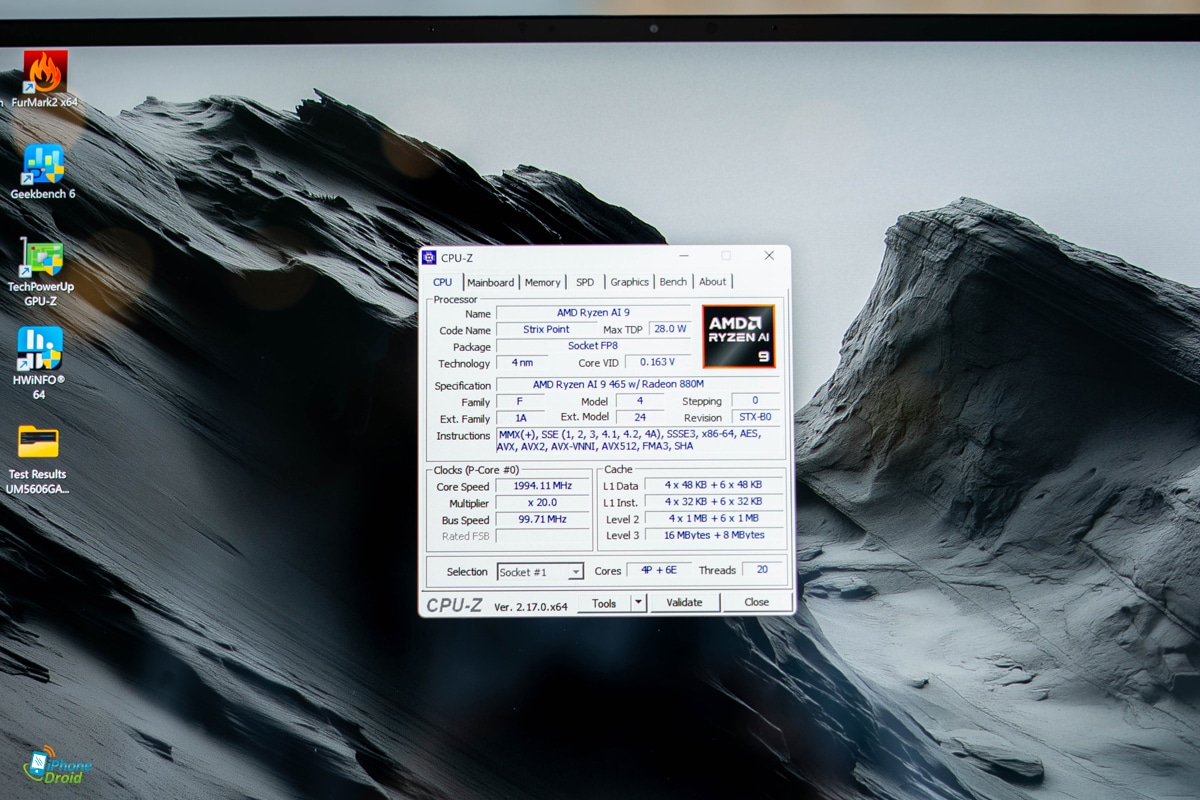The width and height of the screenshot is (1200, 800).
Task: Click the Close button in CPU-Z
Action: (756, 602)
